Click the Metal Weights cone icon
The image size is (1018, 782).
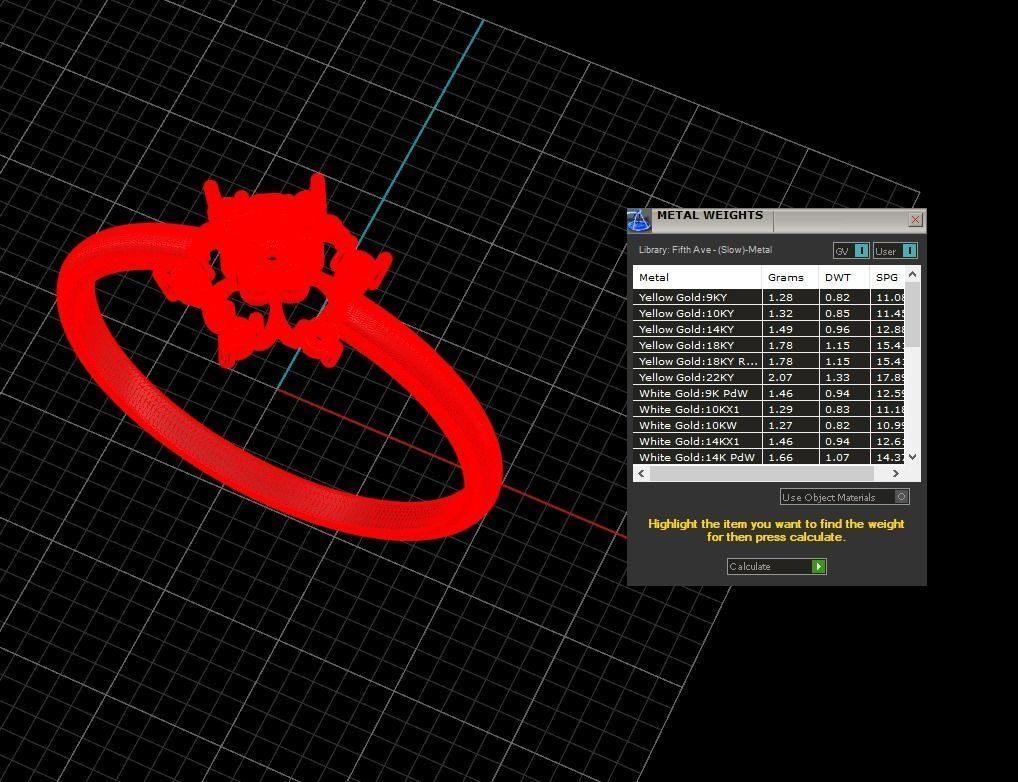click(x=639, y=221)
